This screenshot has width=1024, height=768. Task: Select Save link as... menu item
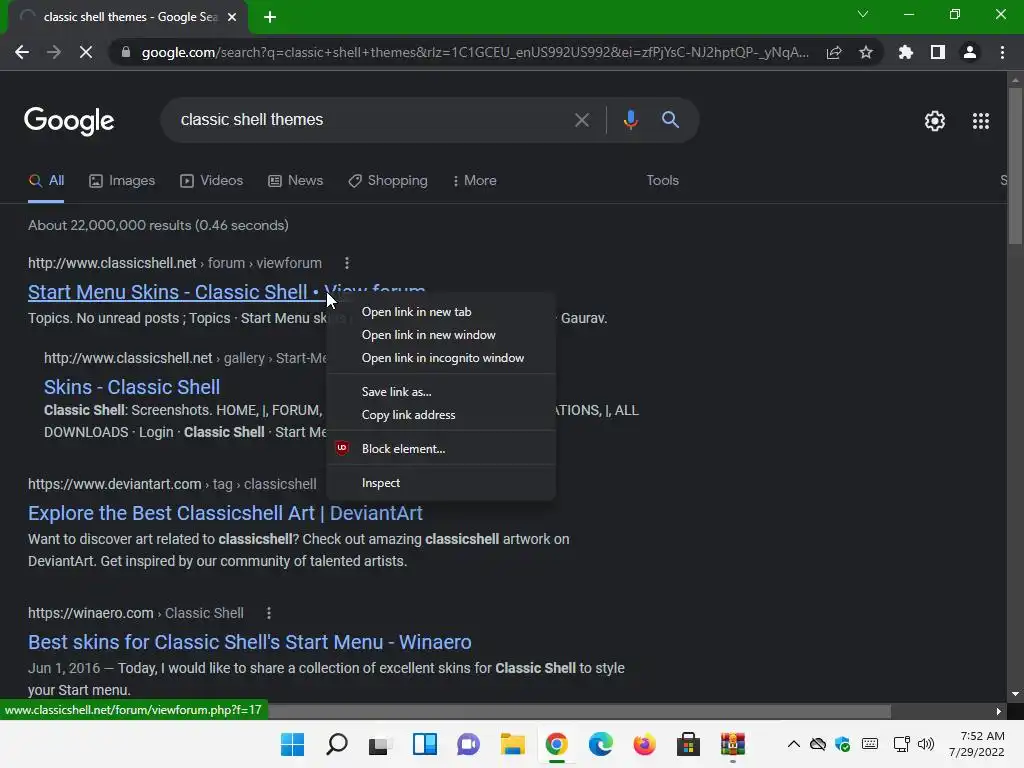441,392
